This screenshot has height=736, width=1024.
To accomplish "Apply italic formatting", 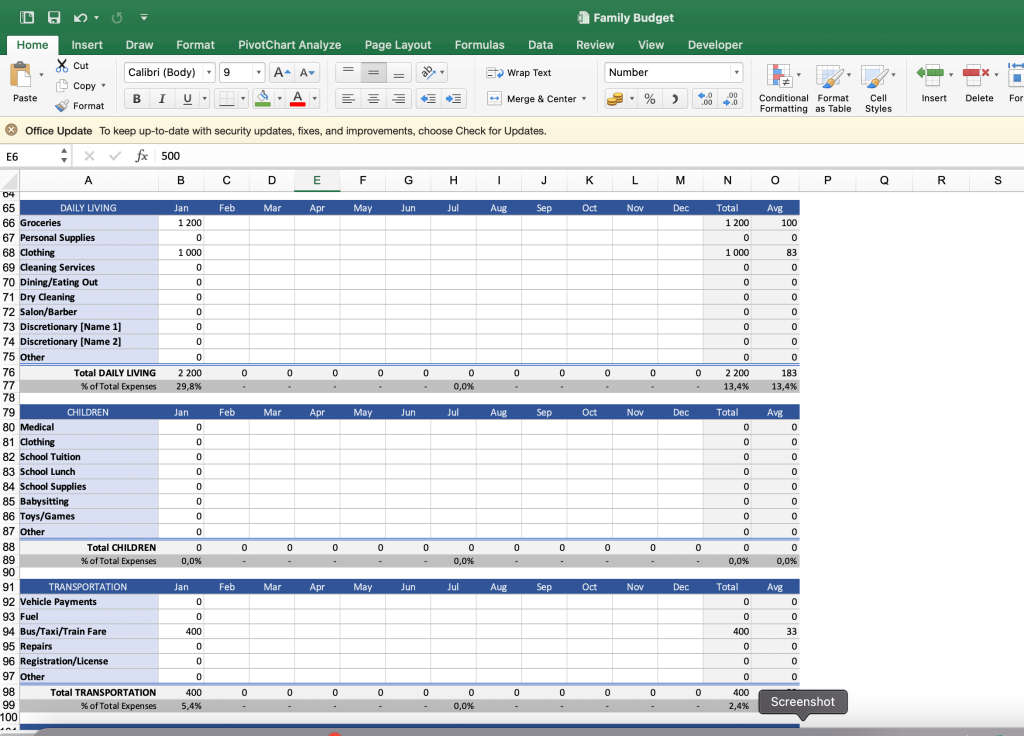I will point(160,98).
